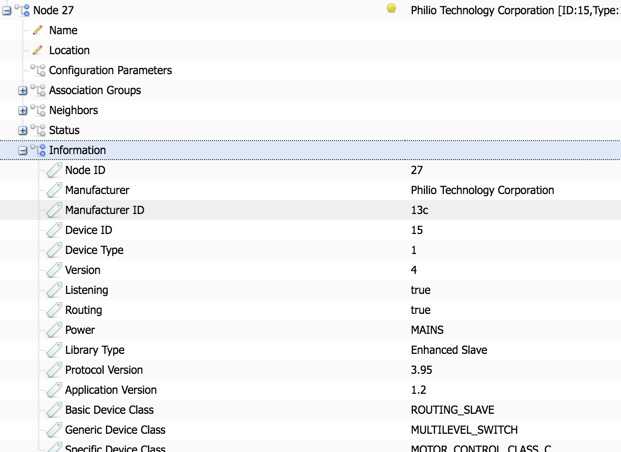The height and width of the screenshot is (452, 621).
Task: Collapse the Node 27 tree entry
Action: (x=7, y=11)
